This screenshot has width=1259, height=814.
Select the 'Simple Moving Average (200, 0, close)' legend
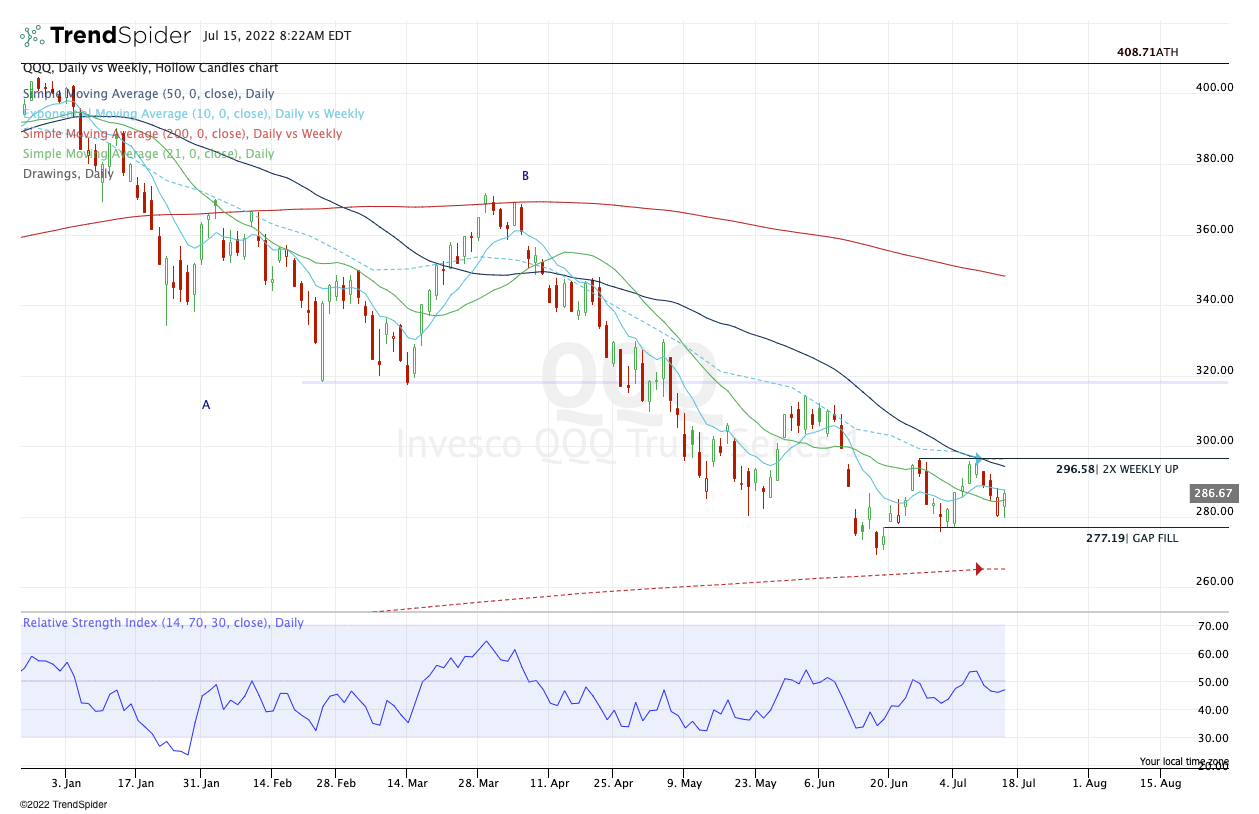(x=182, y=134)
